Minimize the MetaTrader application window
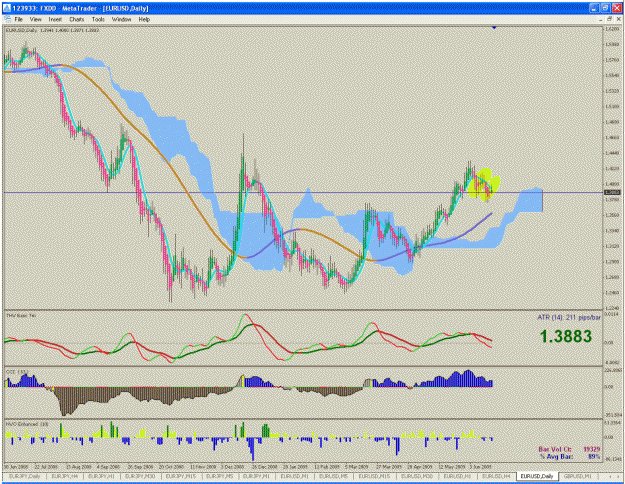 (594, 8)
